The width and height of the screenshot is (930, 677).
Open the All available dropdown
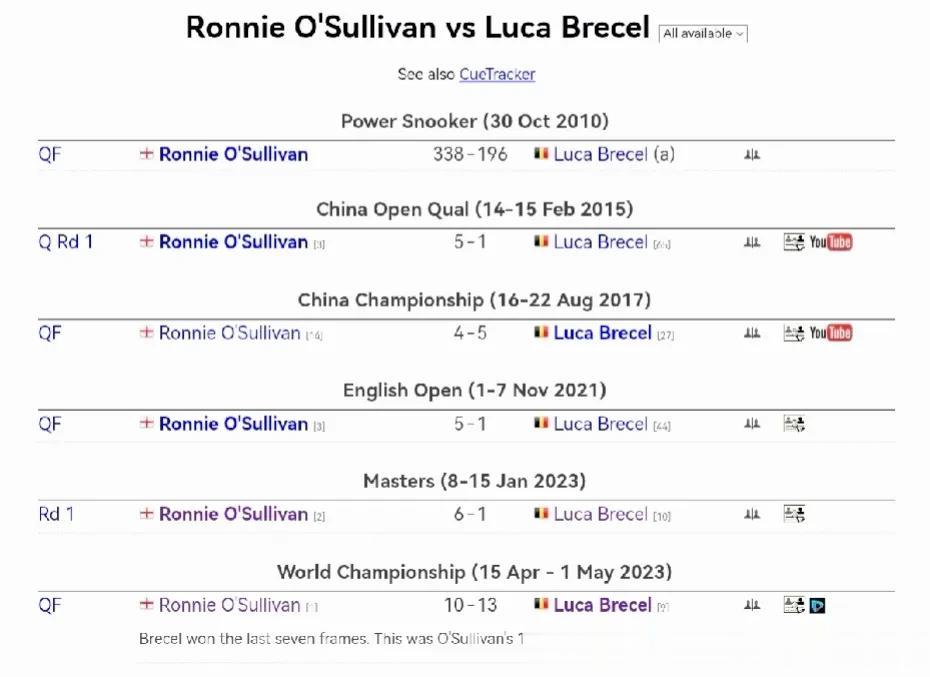point(703,34)
